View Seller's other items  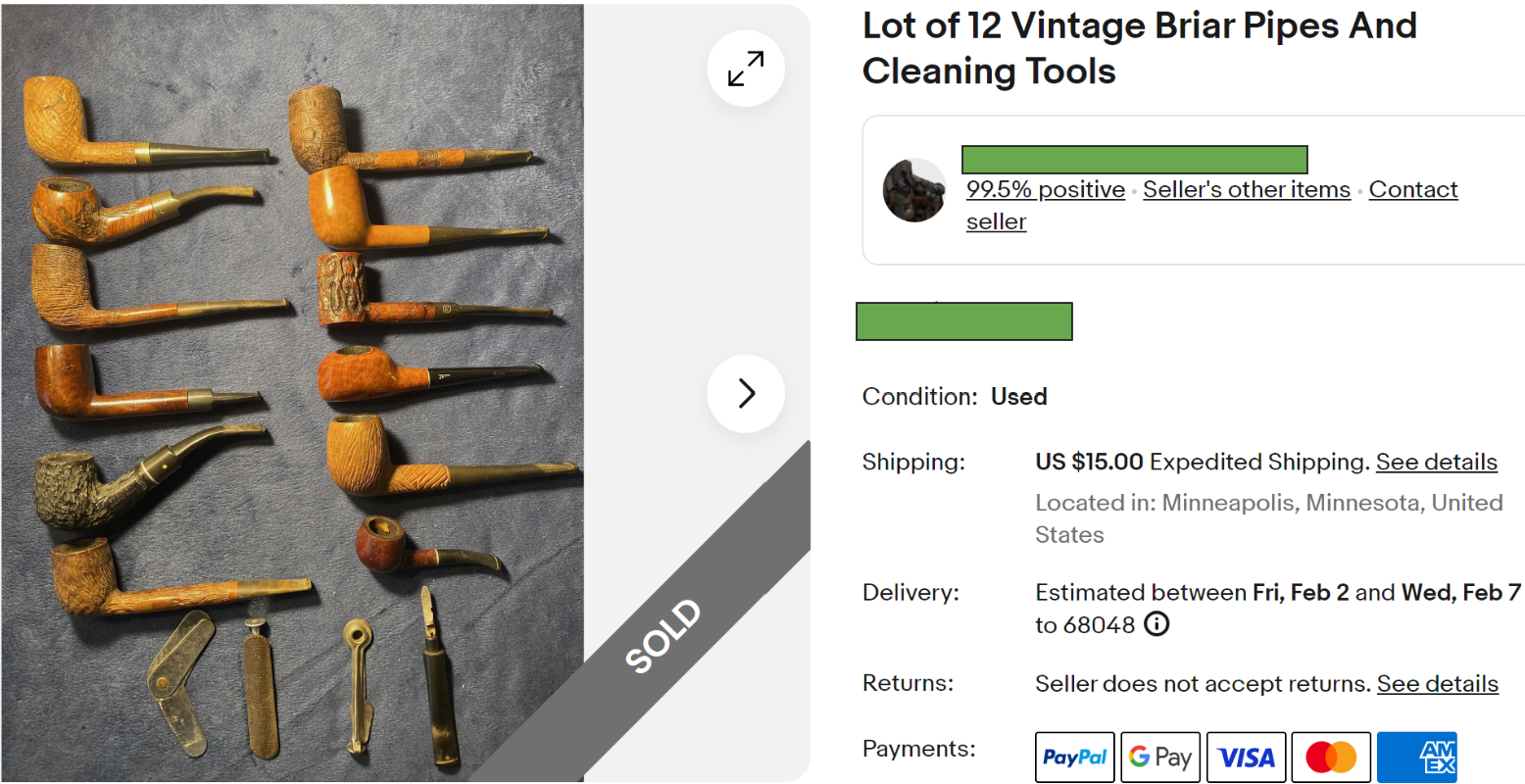point(1247,190)
